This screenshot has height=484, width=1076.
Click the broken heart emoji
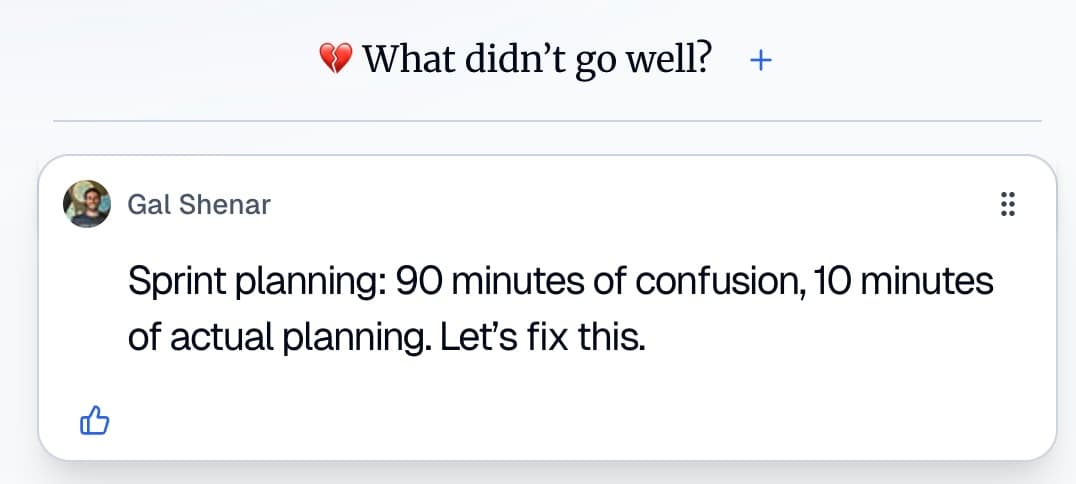coord(336,62)
